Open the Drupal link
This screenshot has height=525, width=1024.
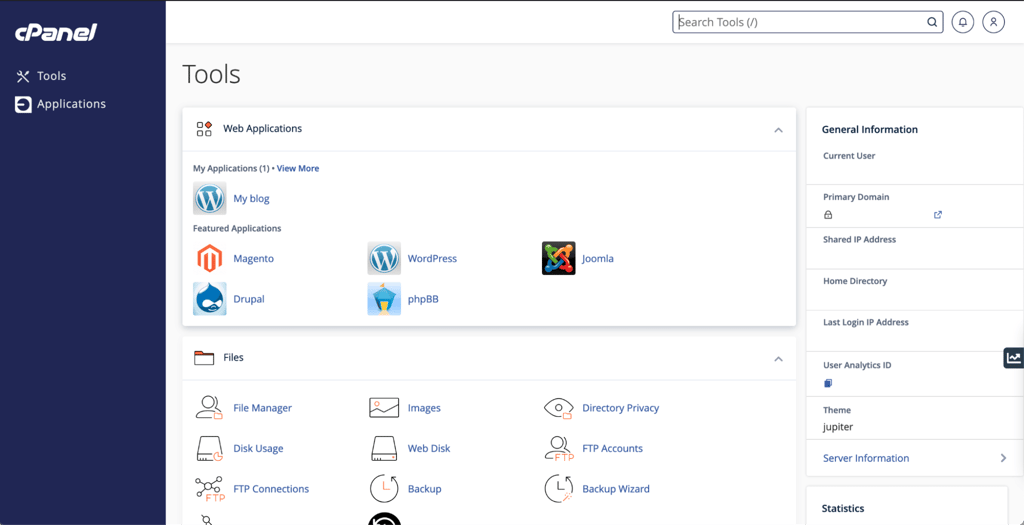pos(249,299)
